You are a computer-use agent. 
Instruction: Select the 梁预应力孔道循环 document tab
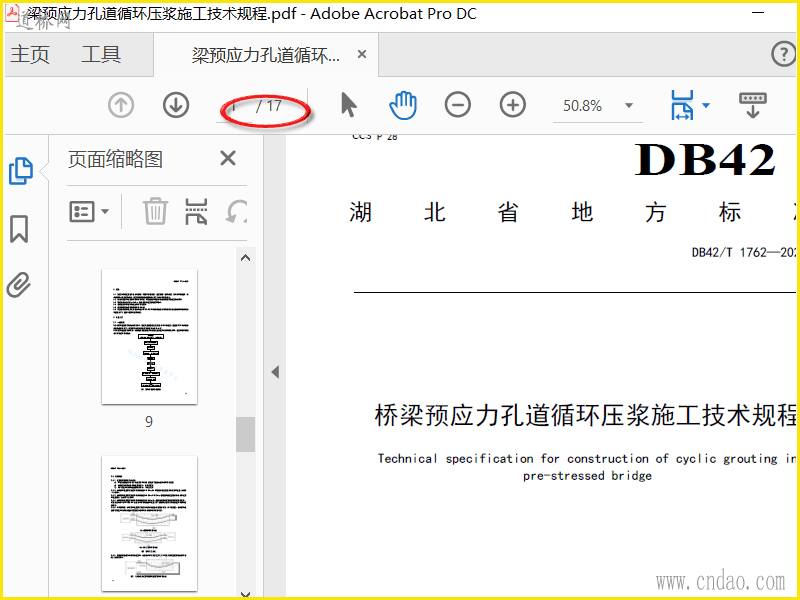click(265, 55)
